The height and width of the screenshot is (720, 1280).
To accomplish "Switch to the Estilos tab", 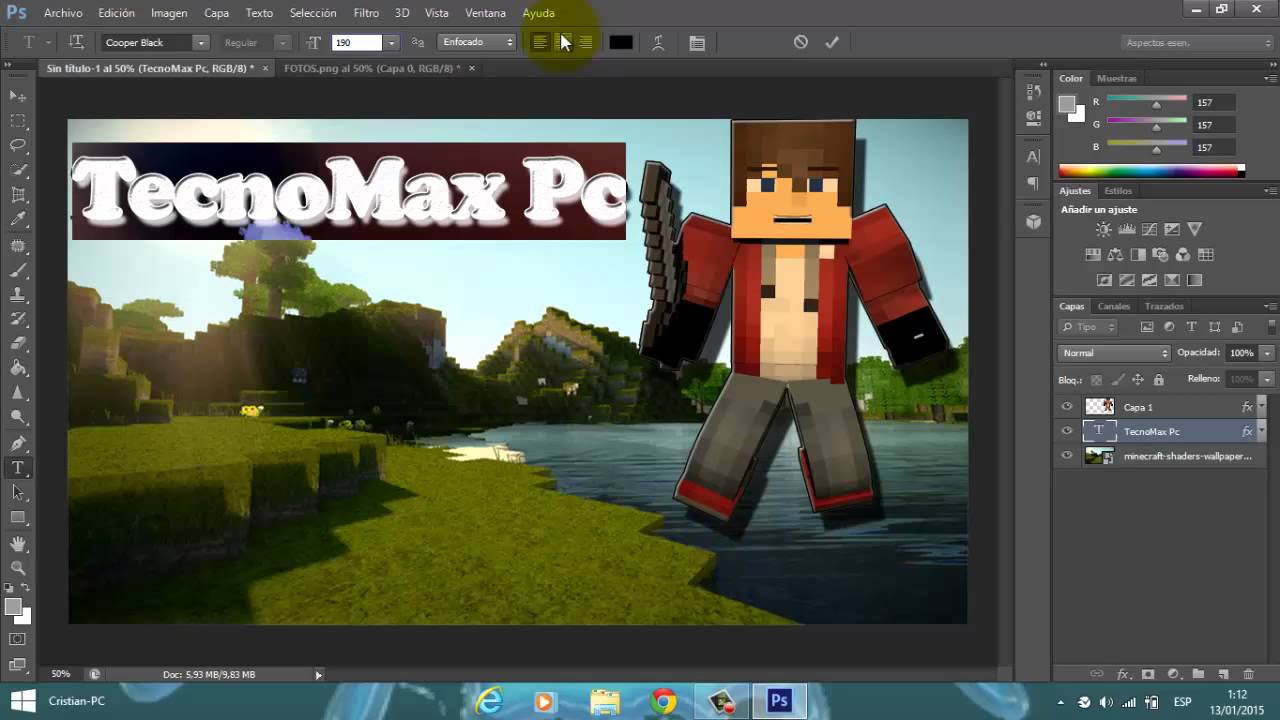I will [1118, 191].
